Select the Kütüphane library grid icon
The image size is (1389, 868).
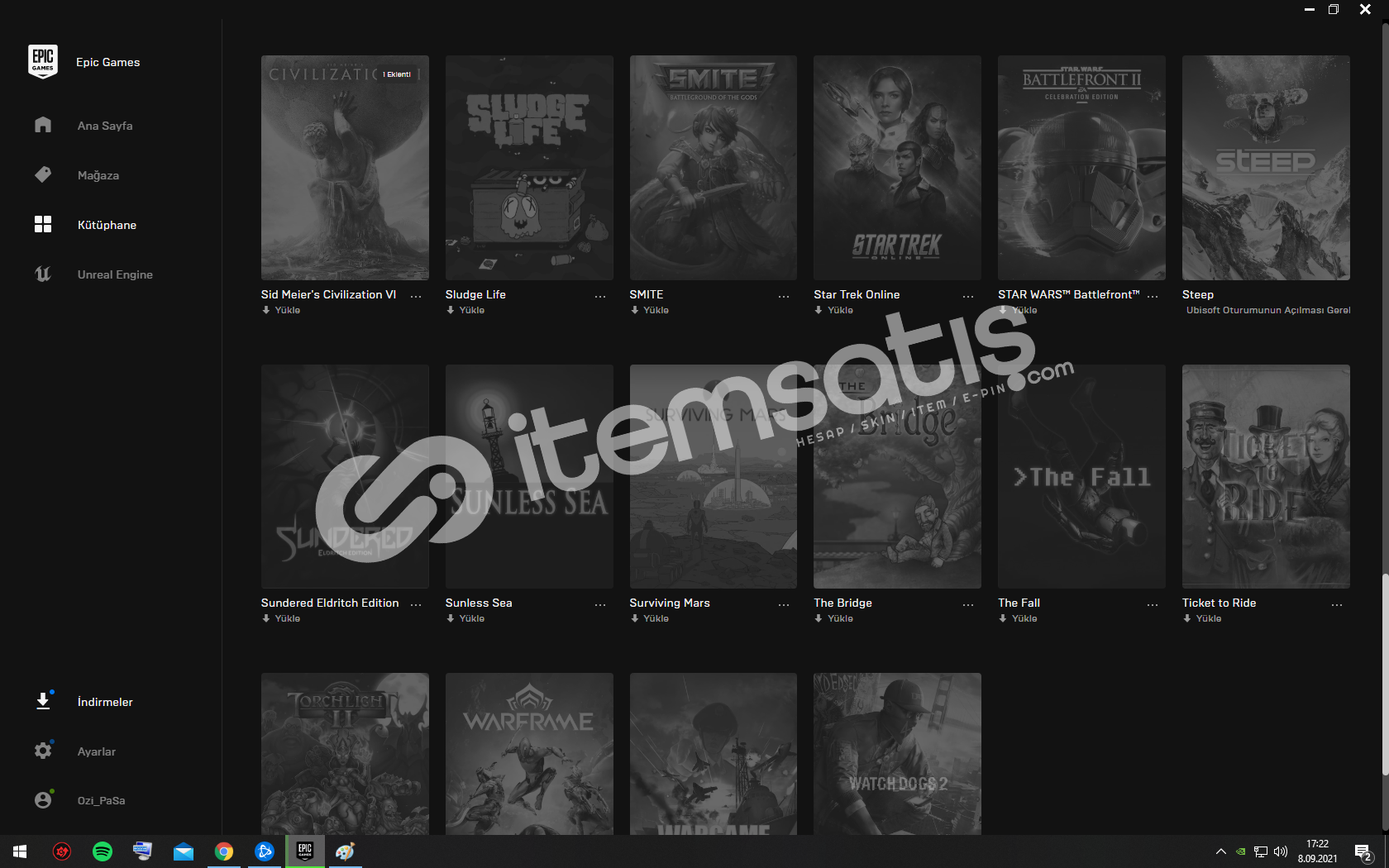tap(43, 224)
